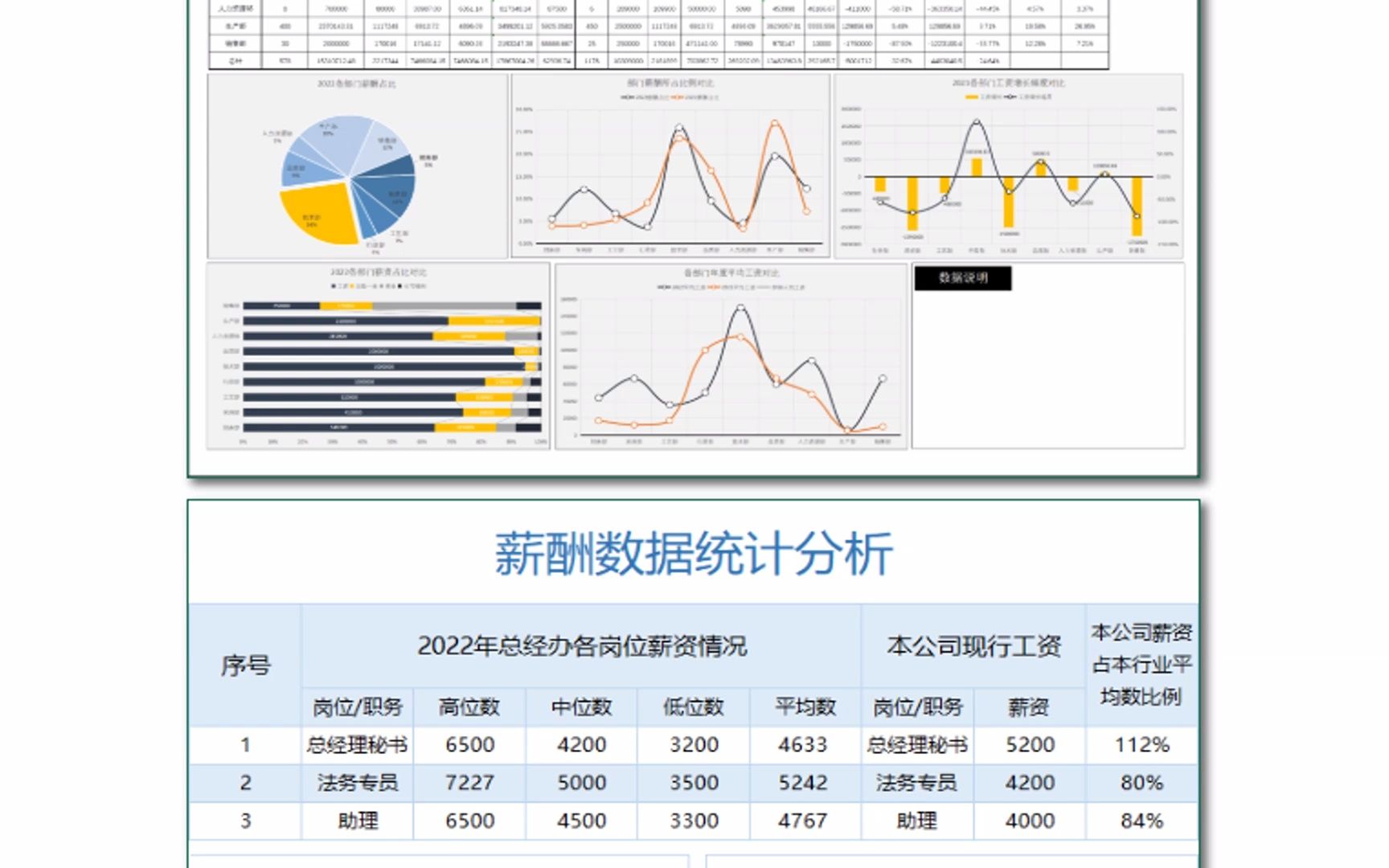Select the 序号 header cell
The image size is (1389, 868).
245,665
